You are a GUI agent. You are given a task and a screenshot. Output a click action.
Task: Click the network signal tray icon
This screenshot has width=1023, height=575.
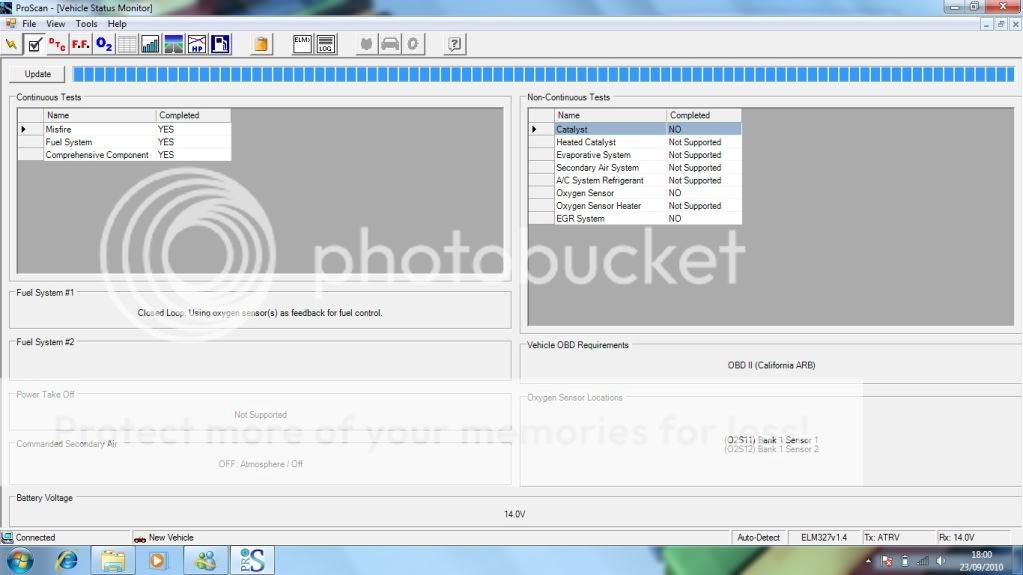point(923,561)
